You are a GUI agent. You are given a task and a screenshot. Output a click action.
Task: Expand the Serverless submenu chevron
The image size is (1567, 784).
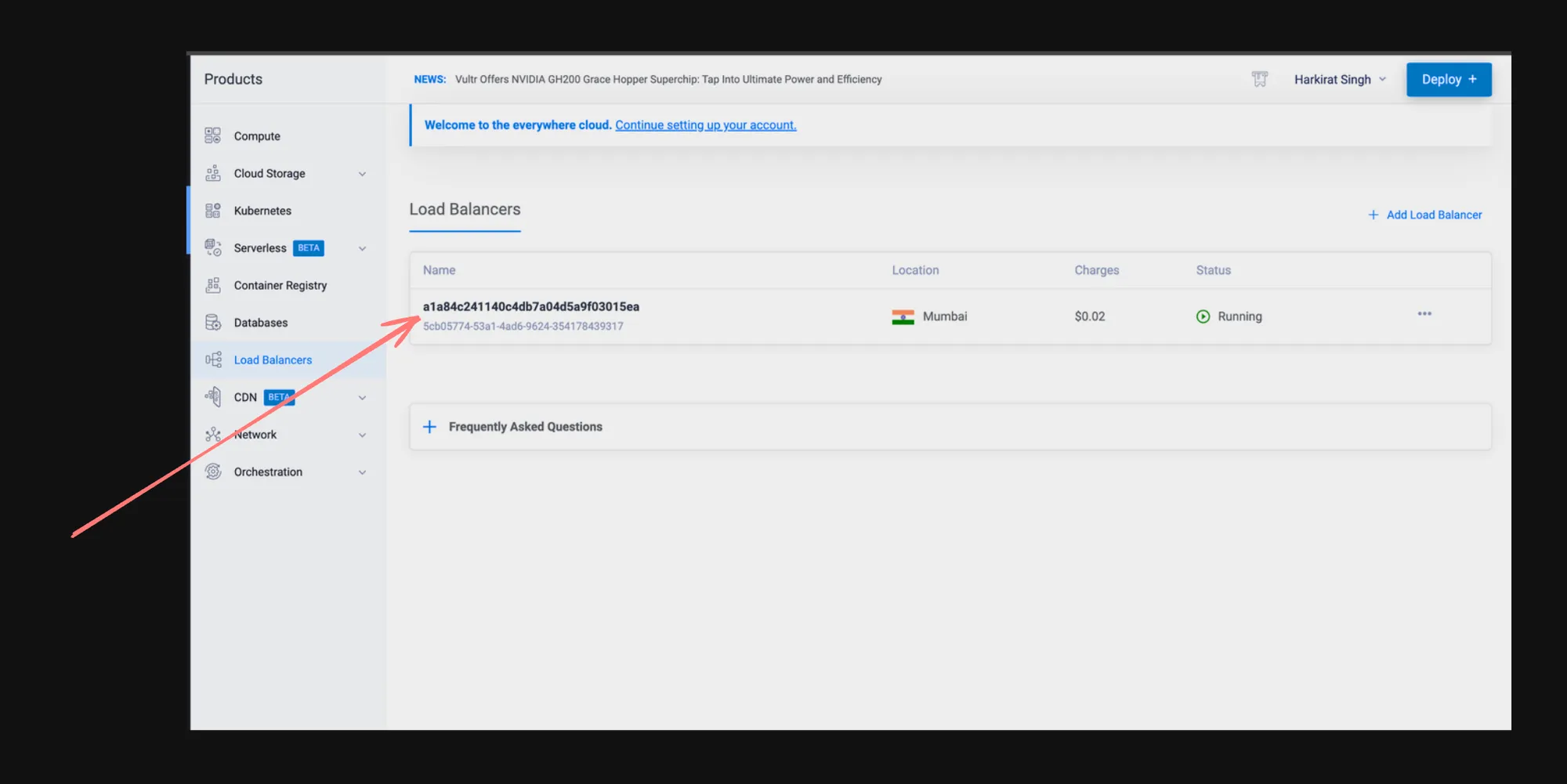[x=362, y=248]
